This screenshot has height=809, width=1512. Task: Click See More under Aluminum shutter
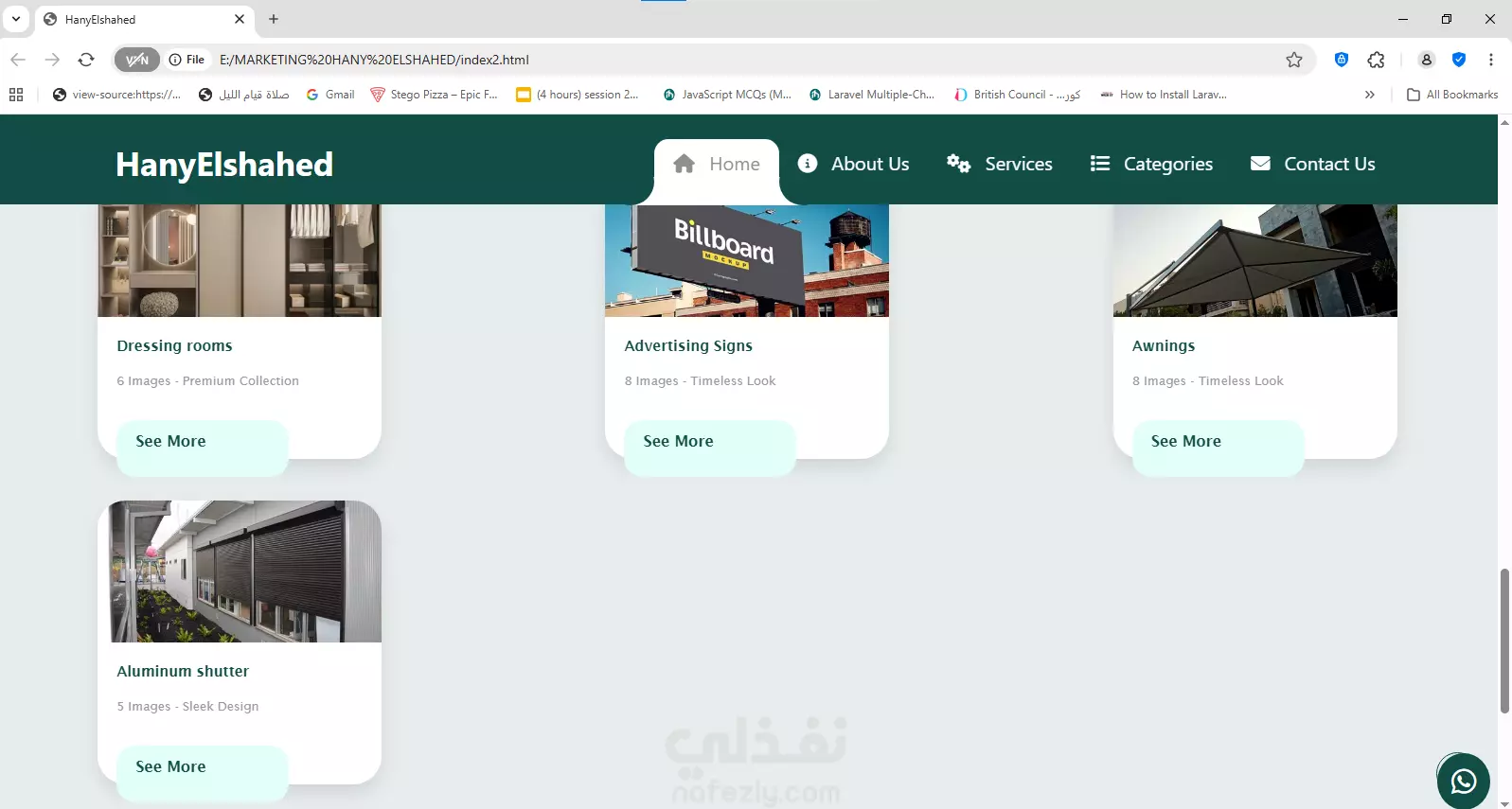click(x=202, y=773)
